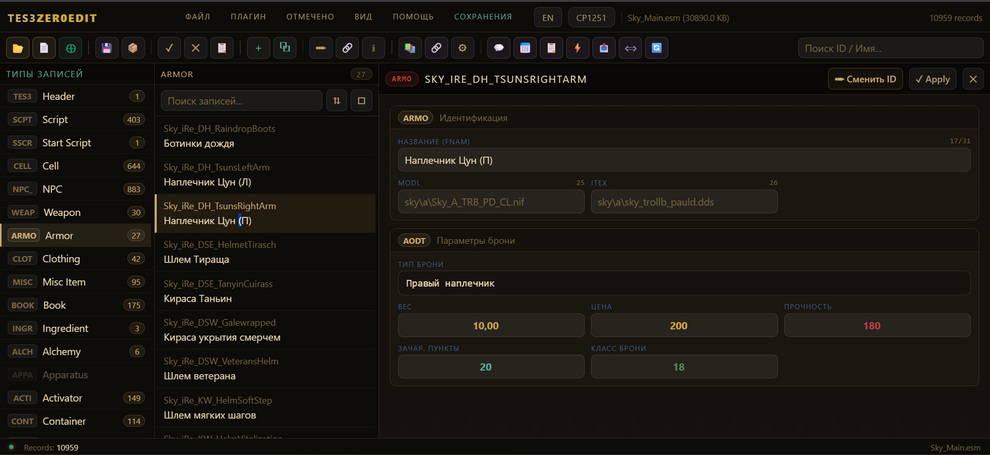
Task: Click the blue refresh icon in toolbar
Action: (656, 47)
